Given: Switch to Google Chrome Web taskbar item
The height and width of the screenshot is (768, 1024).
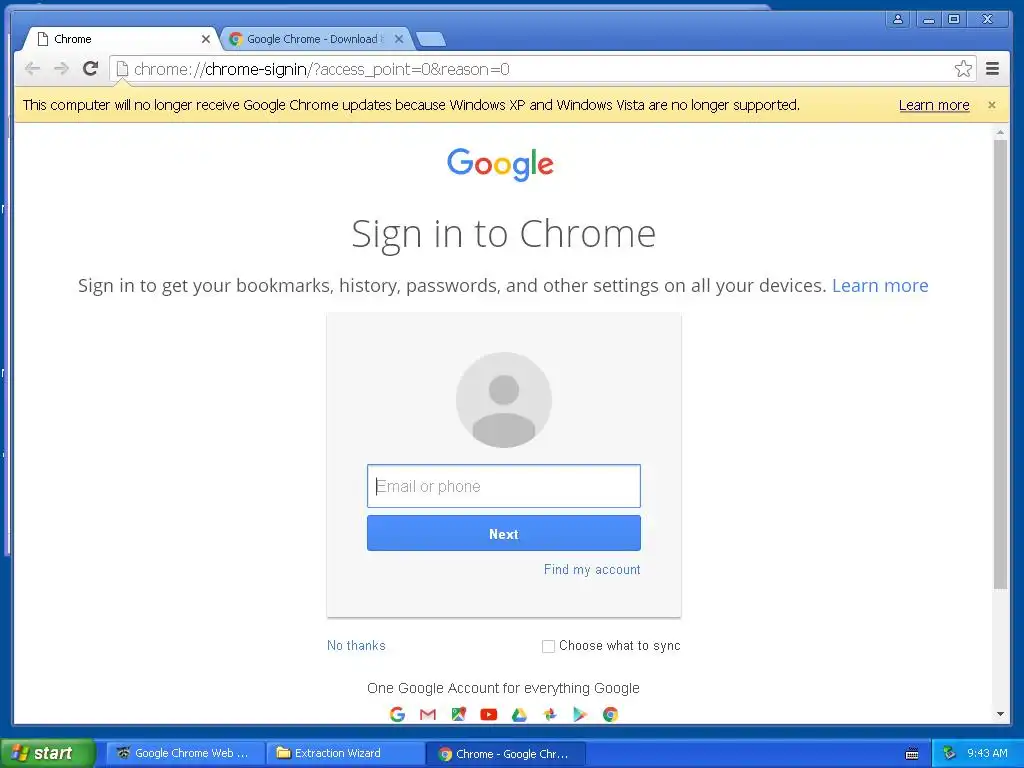Looking at the screenshot, I should pyautogui.click(x=185, y=753).
